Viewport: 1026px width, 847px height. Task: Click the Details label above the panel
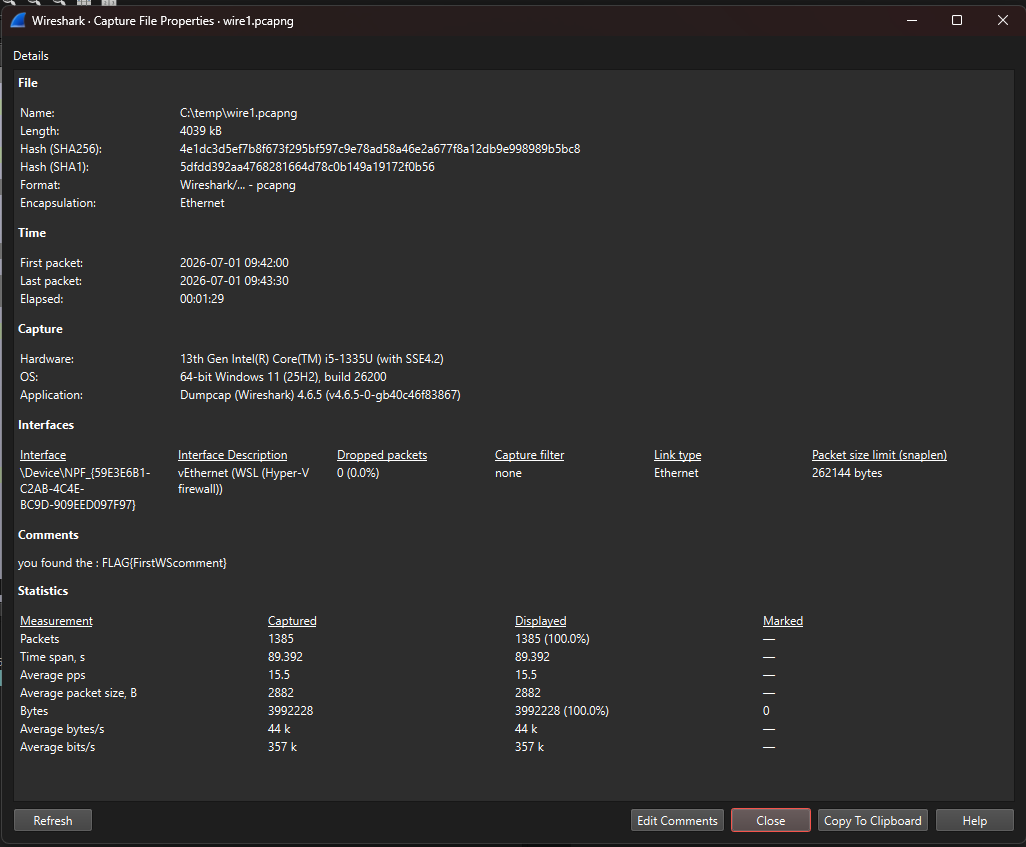click(31, 56)
